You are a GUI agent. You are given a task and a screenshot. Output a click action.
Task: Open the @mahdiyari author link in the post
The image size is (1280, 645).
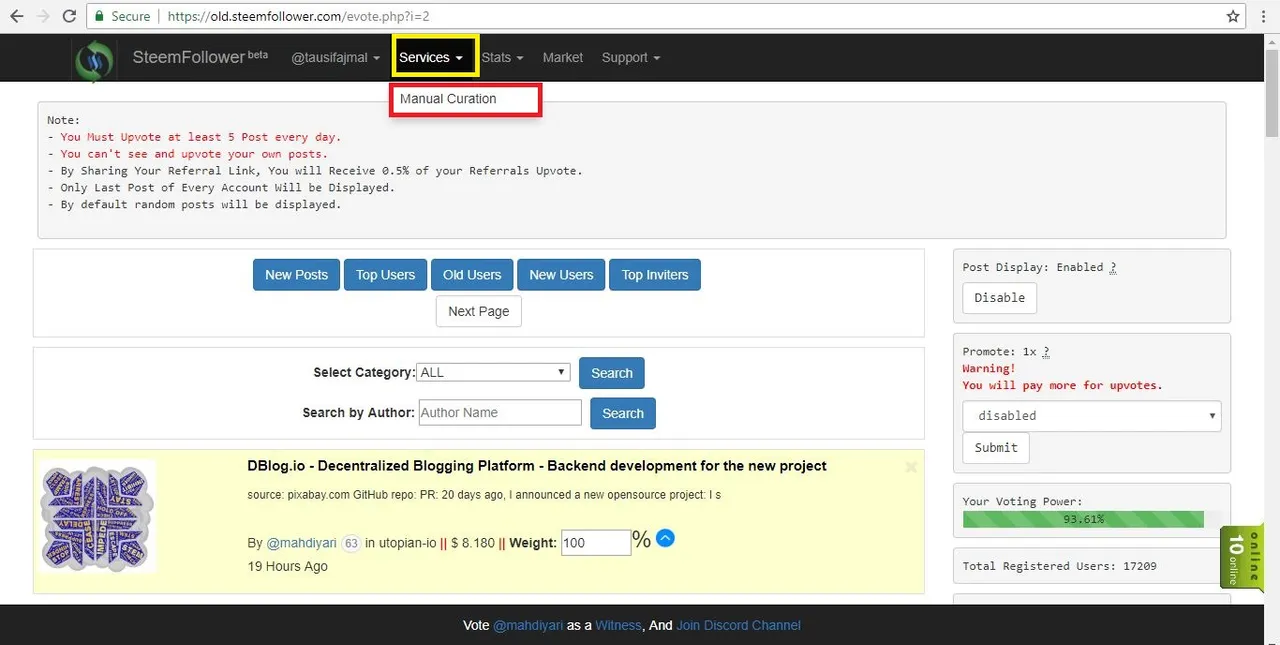(301, 543)
